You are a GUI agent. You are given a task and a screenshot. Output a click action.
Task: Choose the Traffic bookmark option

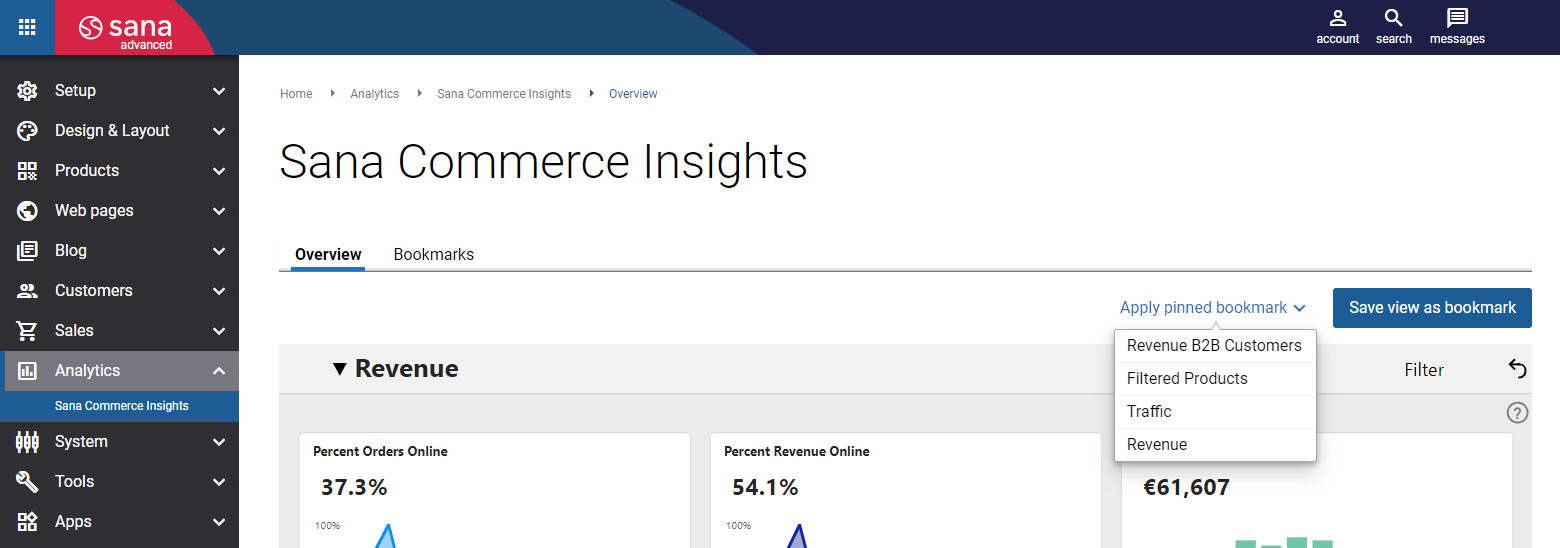[1215, 412]
